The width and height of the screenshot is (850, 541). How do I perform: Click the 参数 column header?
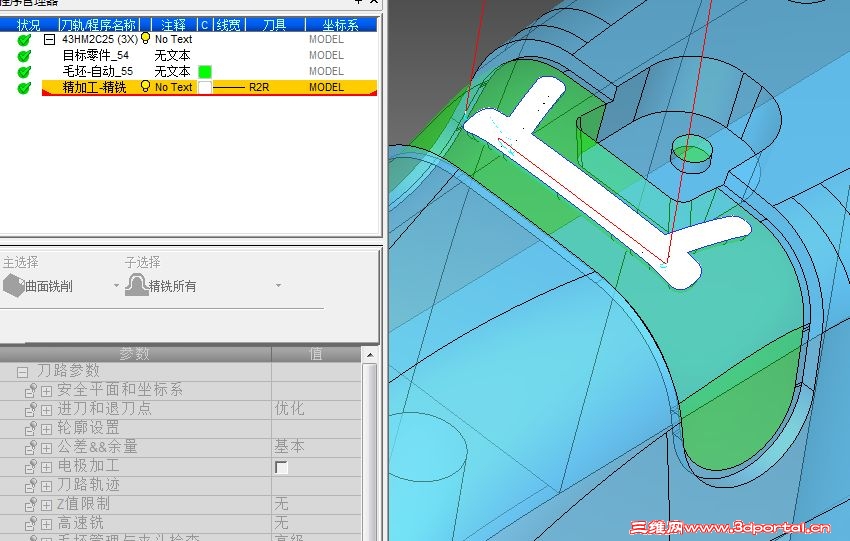click(x=135, y=354)
